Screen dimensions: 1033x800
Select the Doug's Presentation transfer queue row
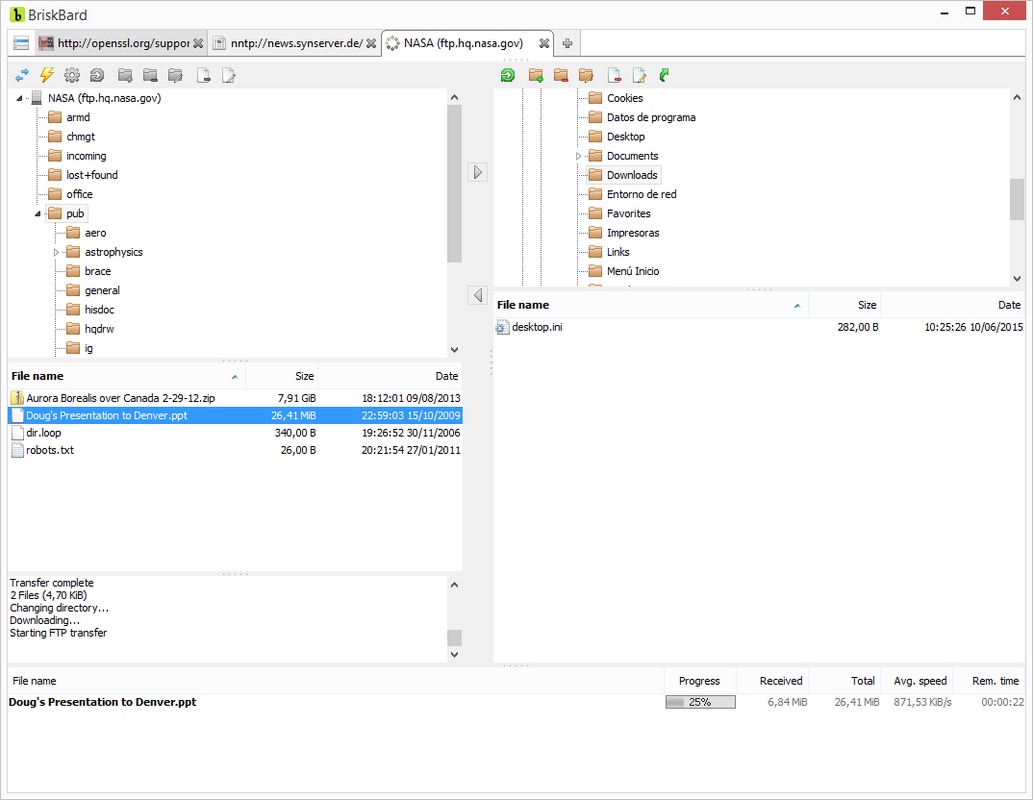[516, 702]
